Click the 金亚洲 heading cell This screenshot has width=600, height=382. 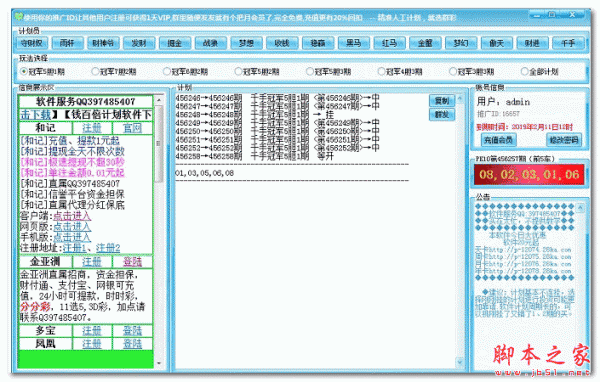click(46, 262)
